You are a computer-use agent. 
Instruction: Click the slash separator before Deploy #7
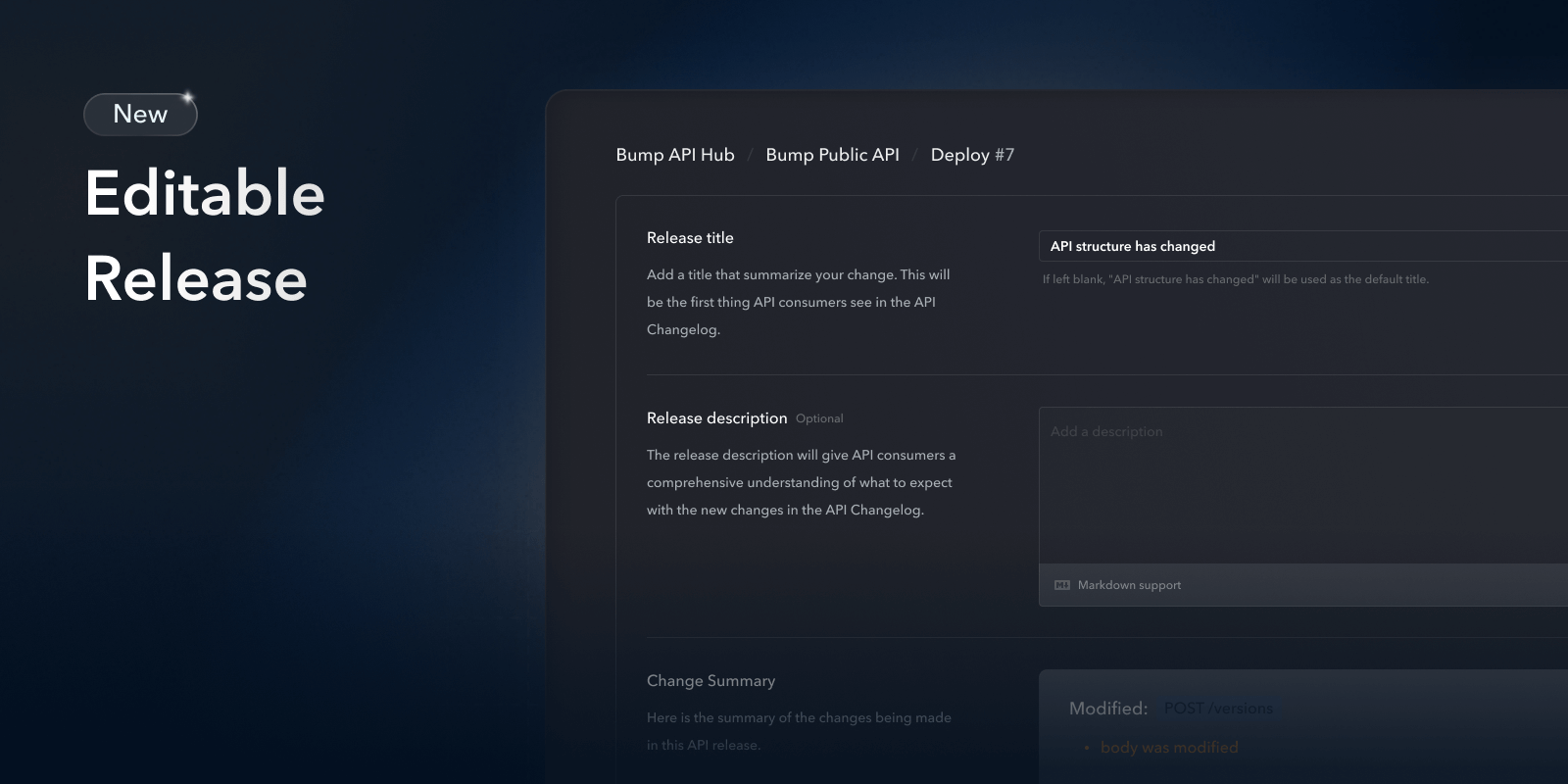tap(914, 155)
